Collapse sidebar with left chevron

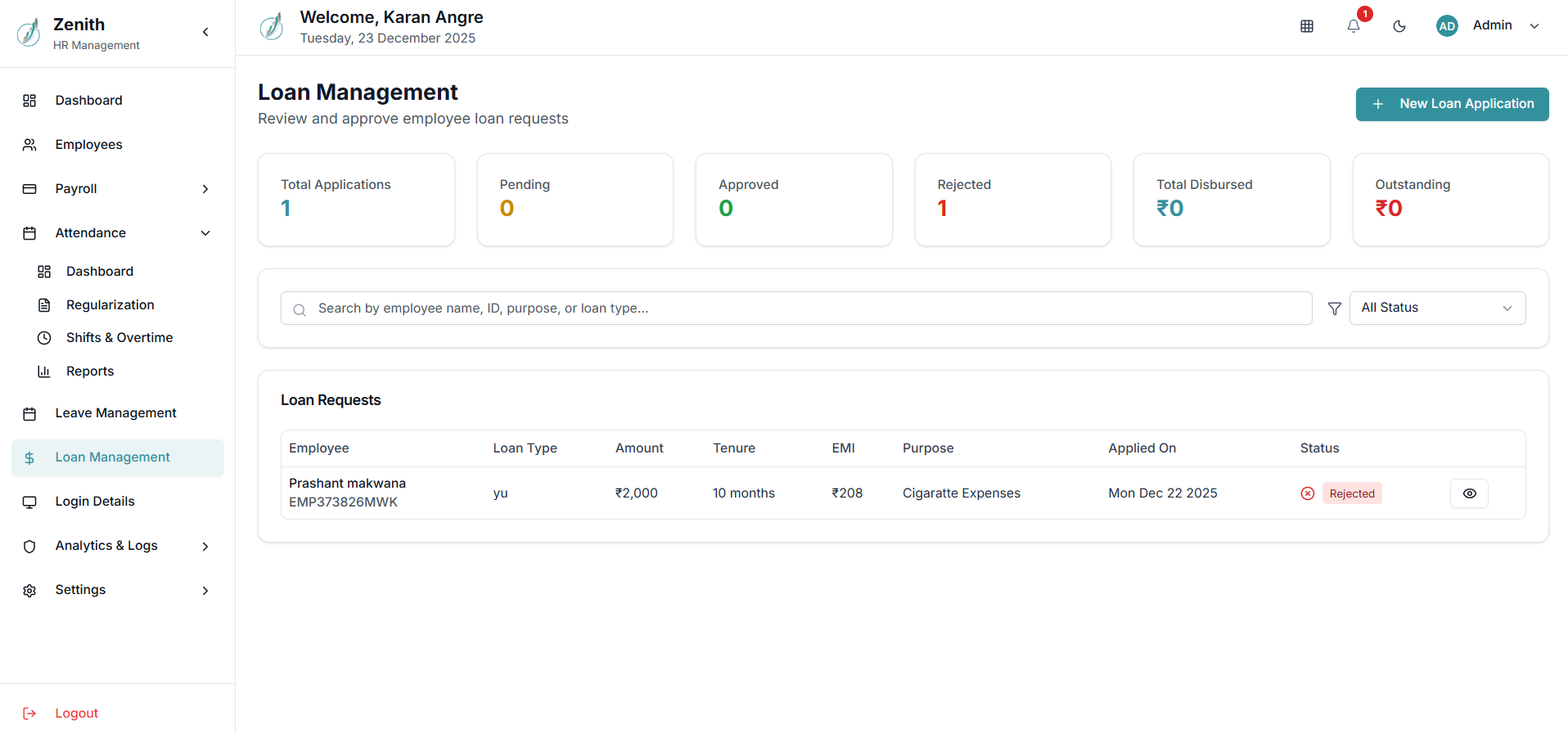205,32
